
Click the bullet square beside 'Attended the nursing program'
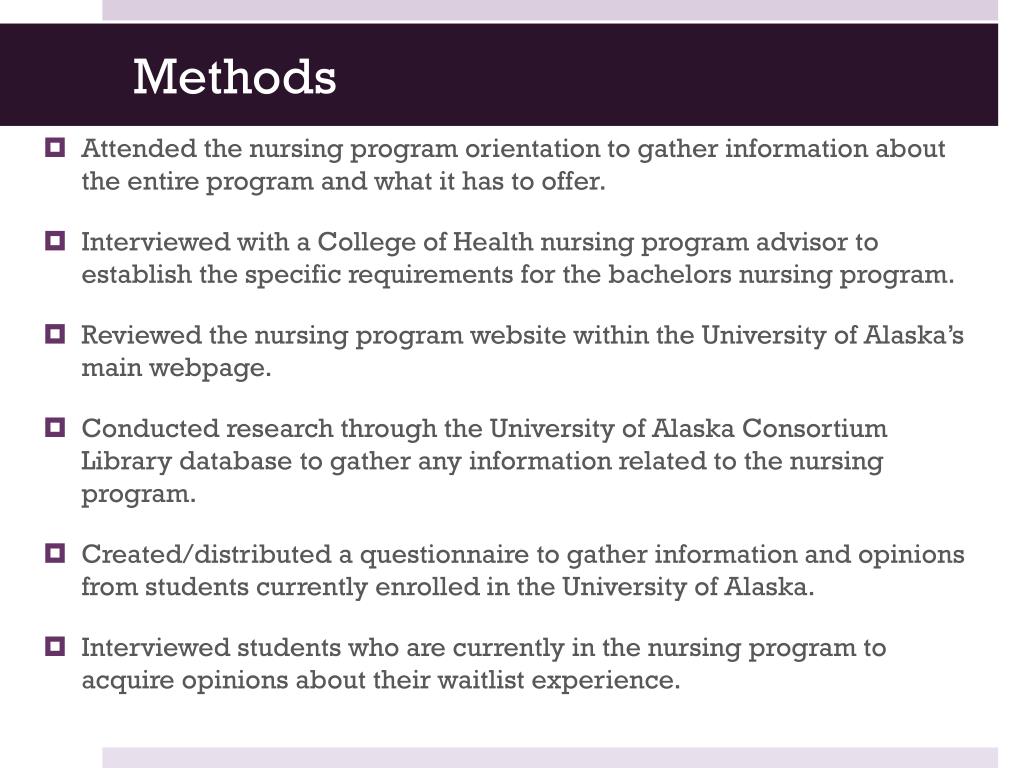pyautogui.click(x=56, y=147)
